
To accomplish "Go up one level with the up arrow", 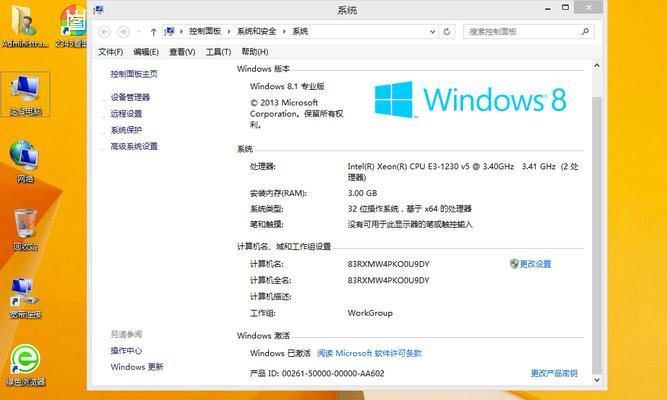I will [x=153, y=31].
